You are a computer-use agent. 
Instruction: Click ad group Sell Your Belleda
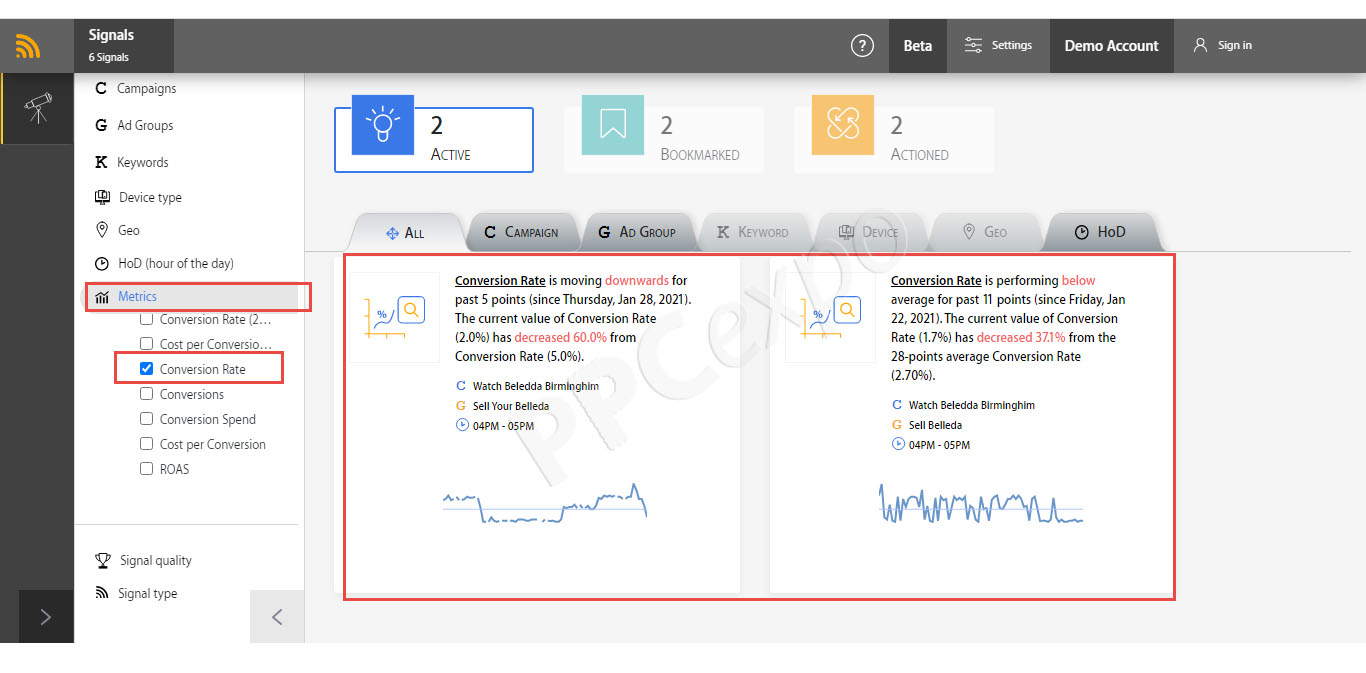coord(511,406)
